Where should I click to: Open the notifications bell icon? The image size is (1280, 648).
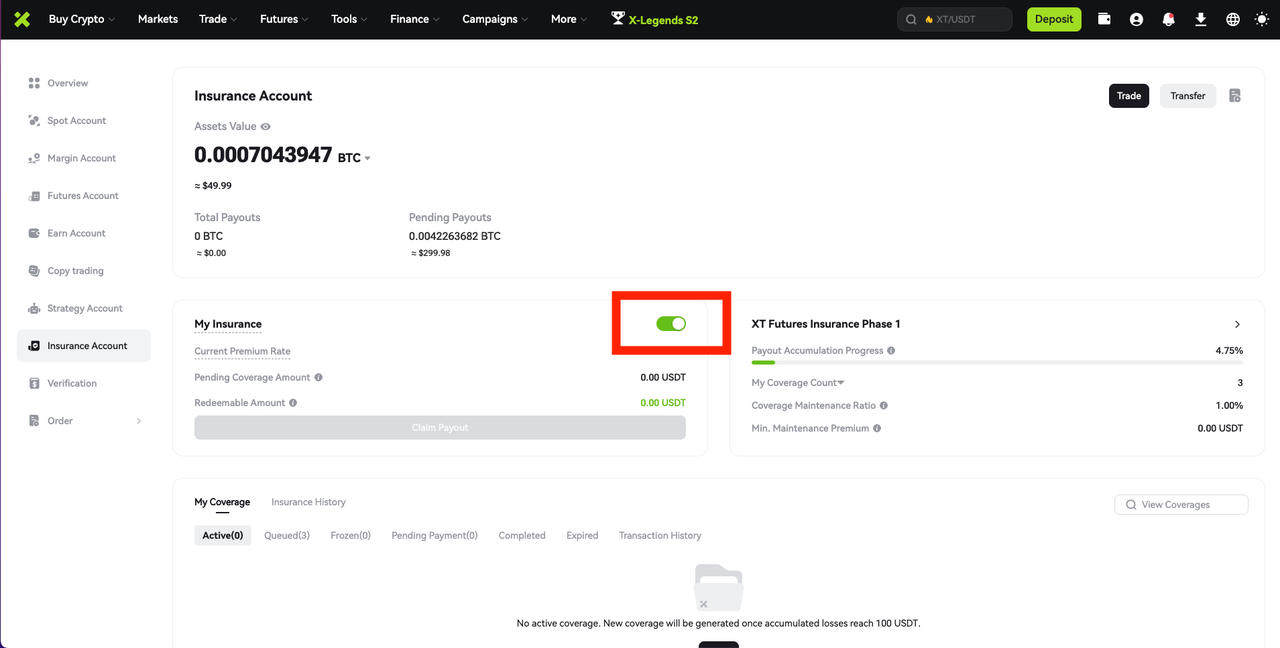click(x=1168, y=19)
